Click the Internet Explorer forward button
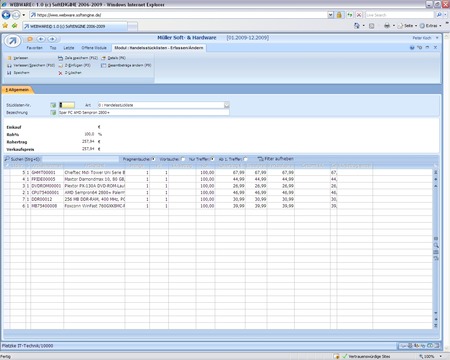 click(x=16, y=15)
